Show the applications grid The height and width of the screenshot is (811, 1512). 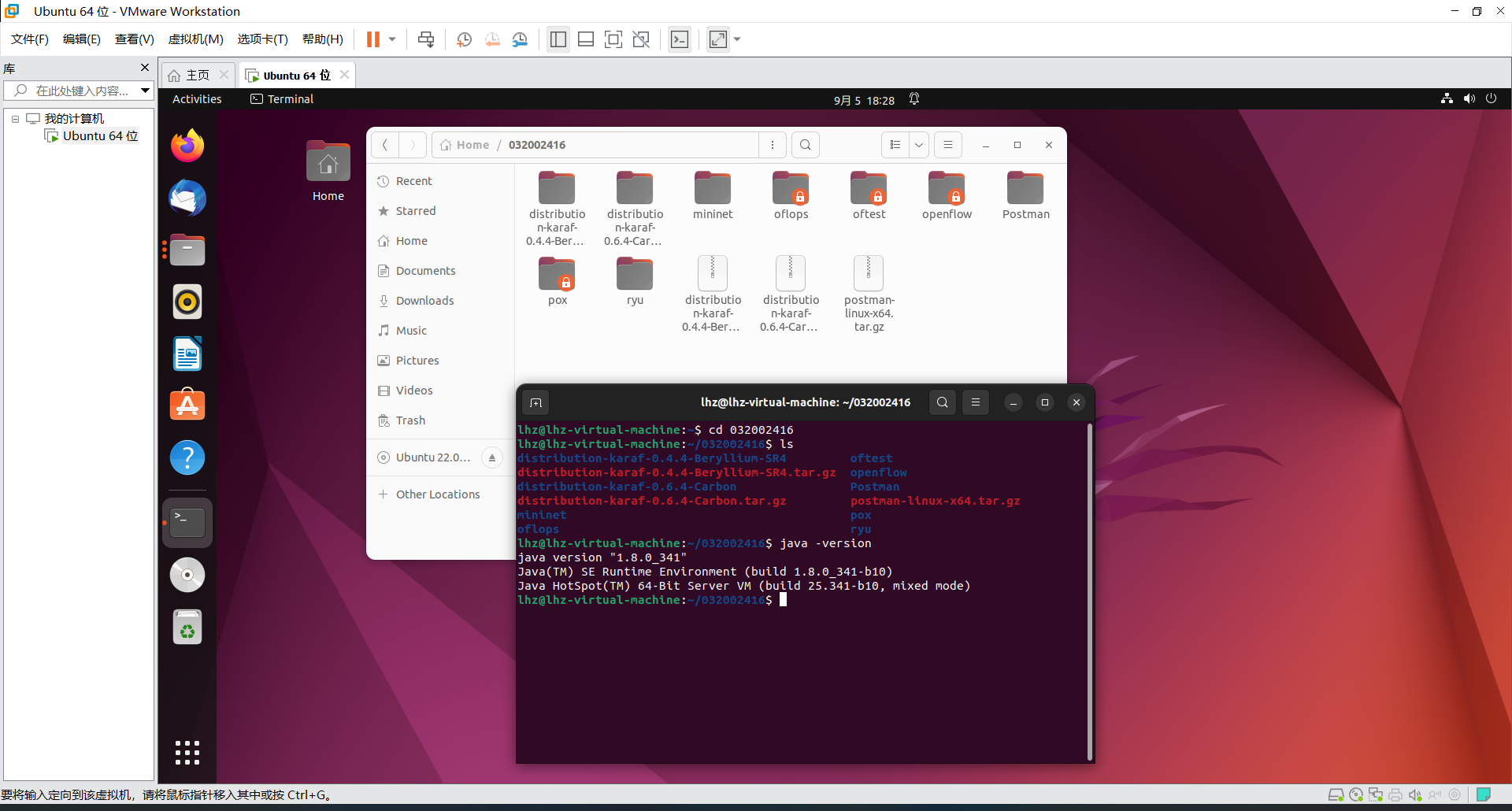pos(187,753)
